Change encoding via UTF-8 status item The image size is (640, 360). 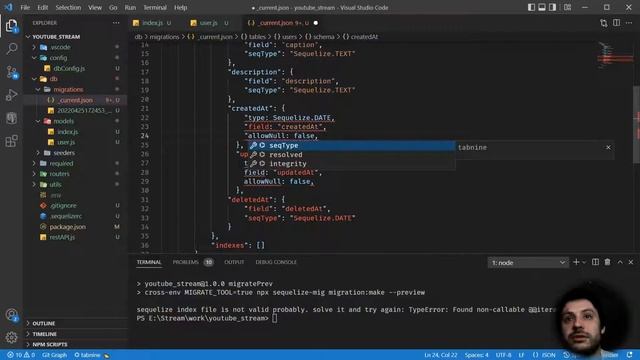503,355
